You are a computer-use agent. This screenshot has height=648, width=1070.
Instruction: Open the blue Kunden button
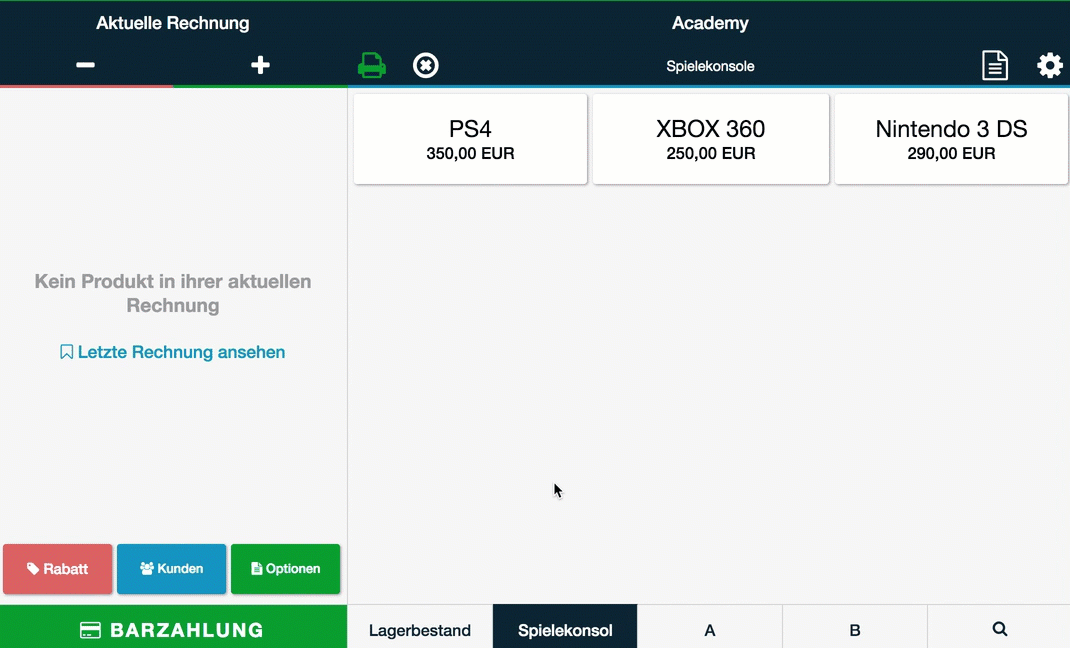171,569
